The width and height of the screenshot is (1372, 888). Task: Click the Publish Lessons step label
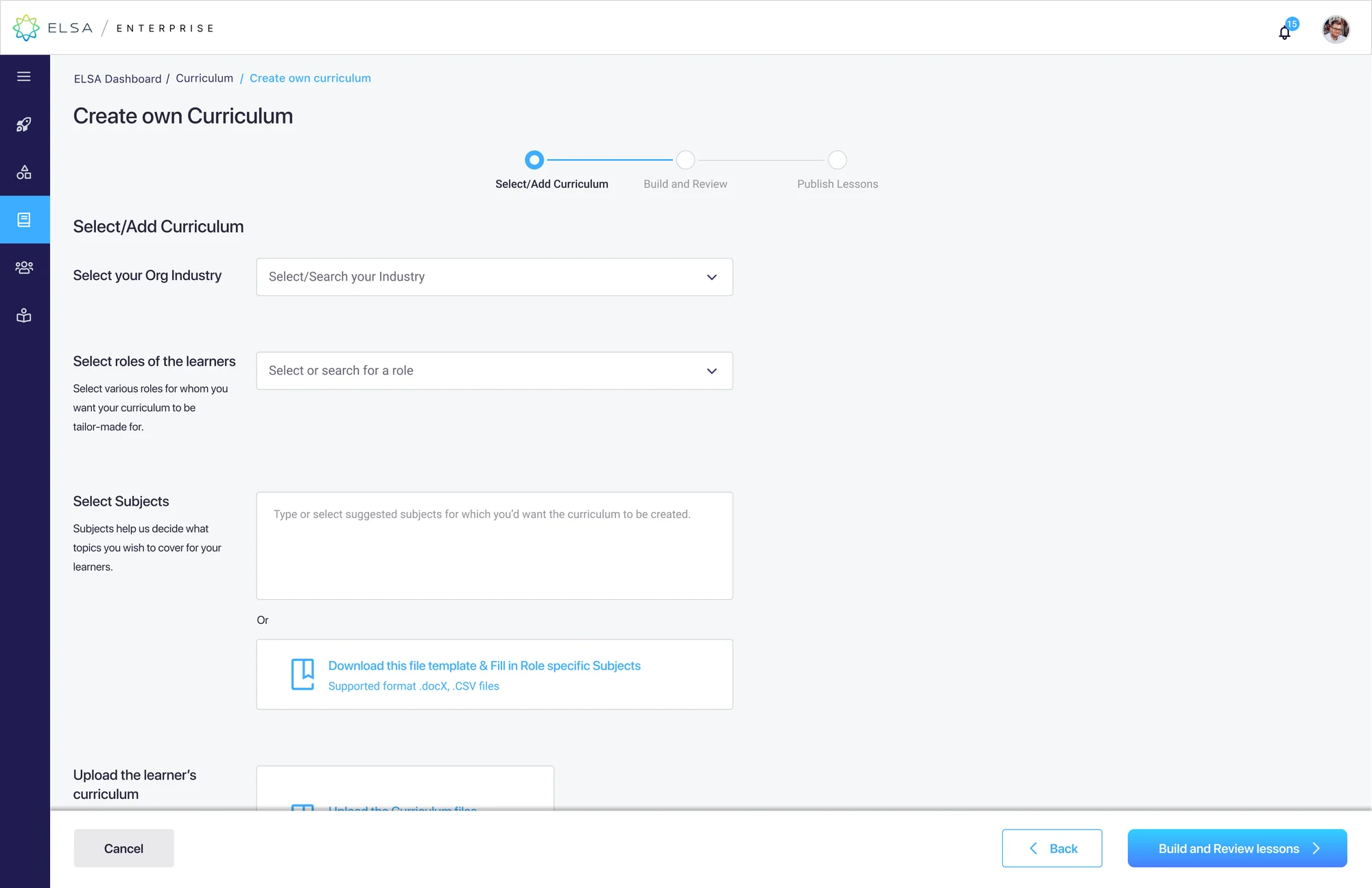point(837,184)
